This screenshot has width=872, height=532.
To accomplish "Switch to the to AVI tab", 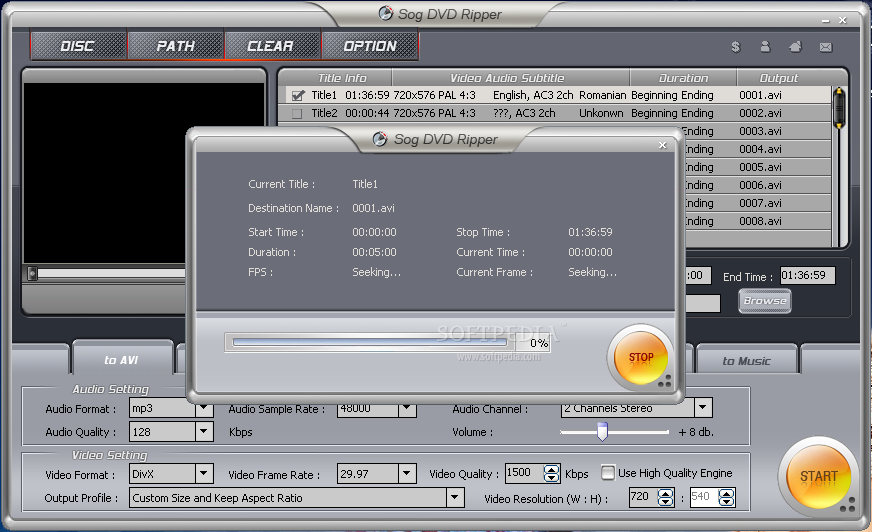I will pyautogui.click(x=122, y=360).
